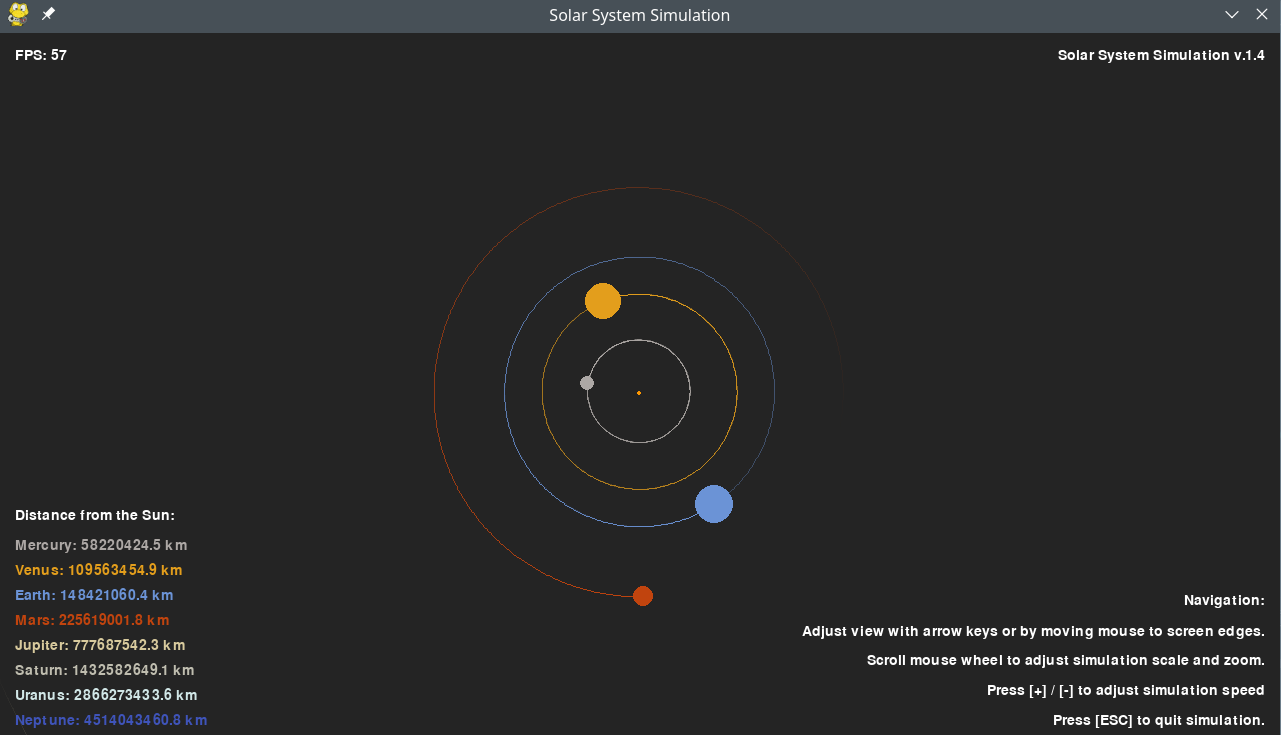Click the orange Venus planet
The image size is (1281, 735).
(x=603, y=301)
